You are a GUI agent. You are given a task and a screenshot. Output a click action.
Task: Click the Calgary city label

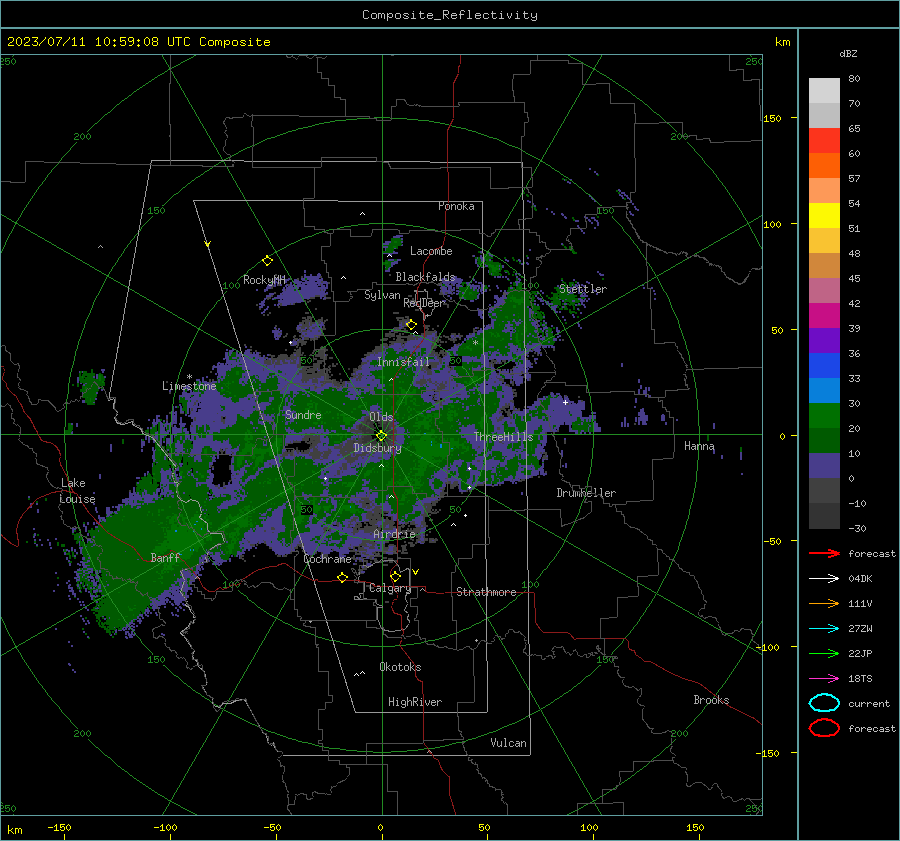coord(390,588)
